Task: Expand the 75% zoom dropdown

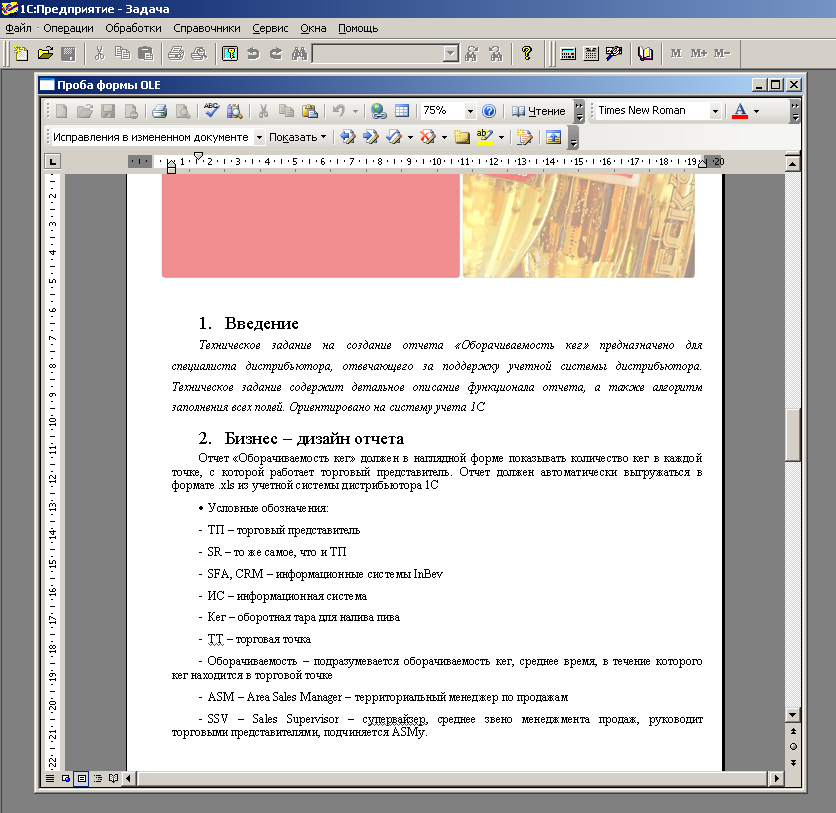Action: (470, 111)
